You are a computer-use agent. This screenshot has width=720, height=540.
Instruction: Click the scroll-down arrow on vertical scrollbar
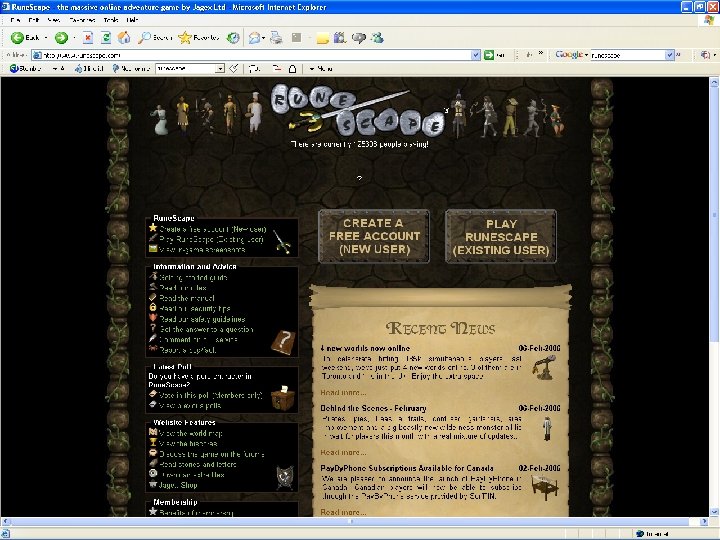tap(714, 512)
